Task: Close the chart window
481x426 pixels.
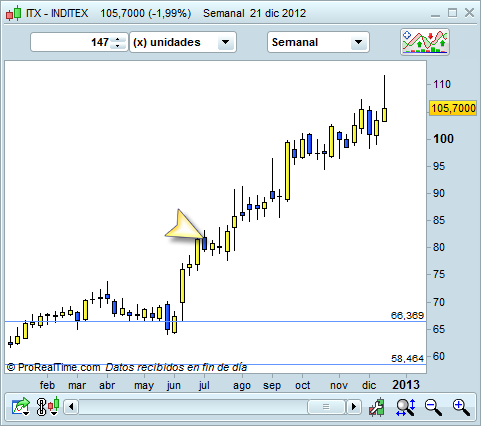Action: click(469, 13)
